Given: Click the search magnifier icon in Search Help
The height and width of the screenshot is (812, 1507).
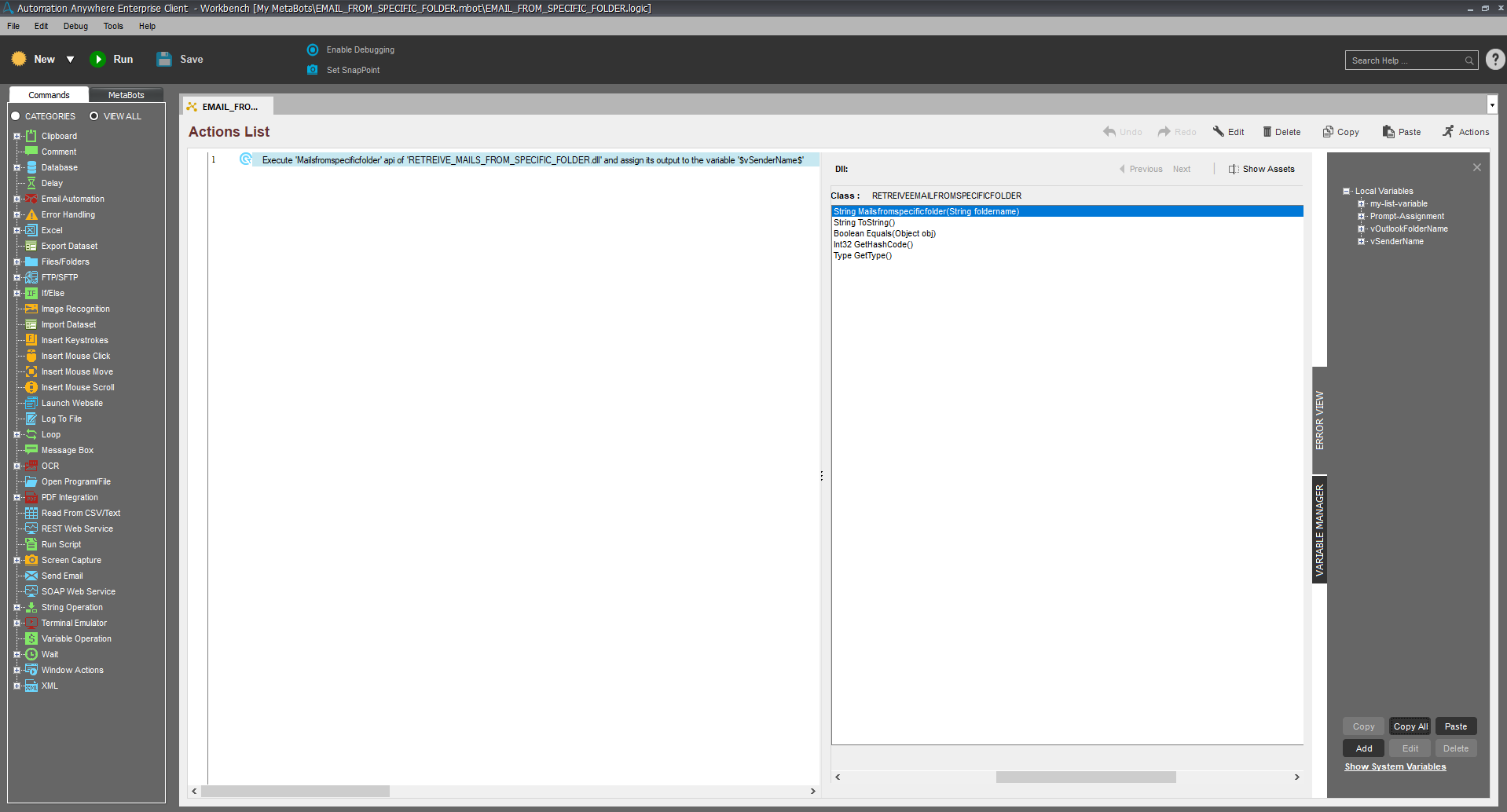Looking at the screenshot, I should (x=1469, y=60).
